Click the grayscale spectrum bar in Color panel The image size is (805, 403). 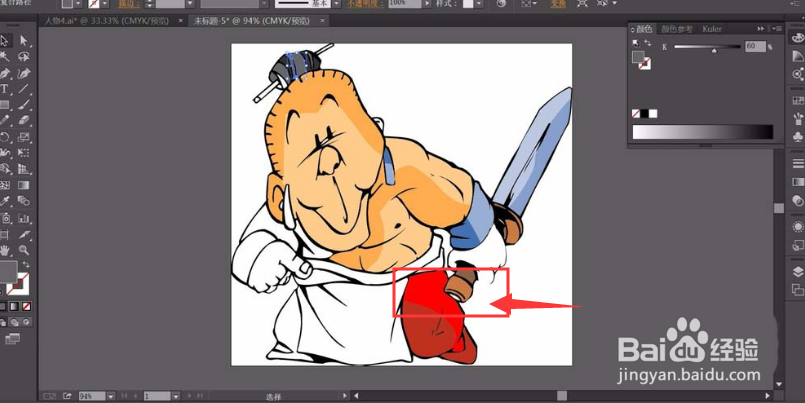(x=702, y=132)
